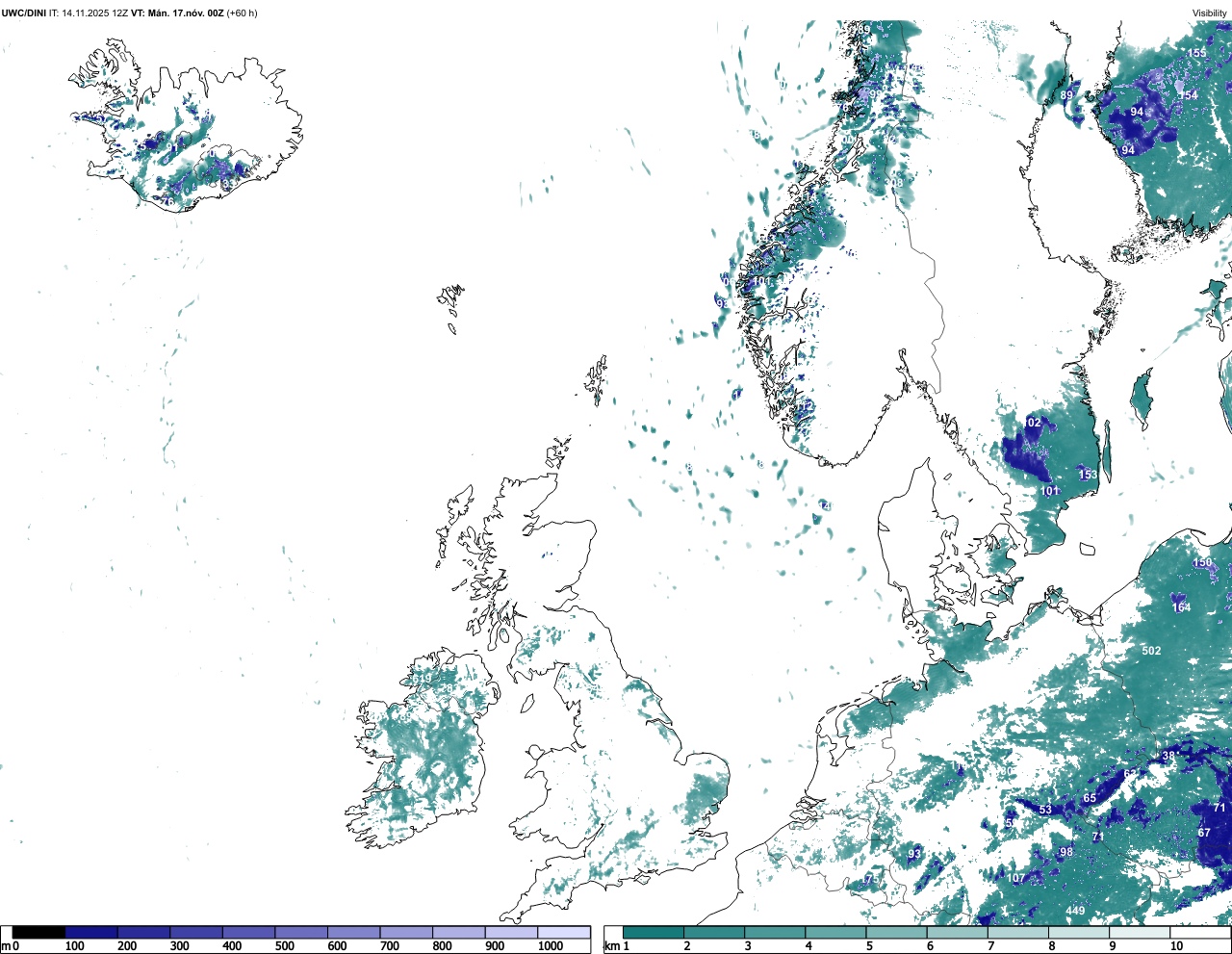Image resolution: width=1232 pixels, height=954 pixels.
Task: Click the '300' label on metre scale
Action: (x=180, y=946)
